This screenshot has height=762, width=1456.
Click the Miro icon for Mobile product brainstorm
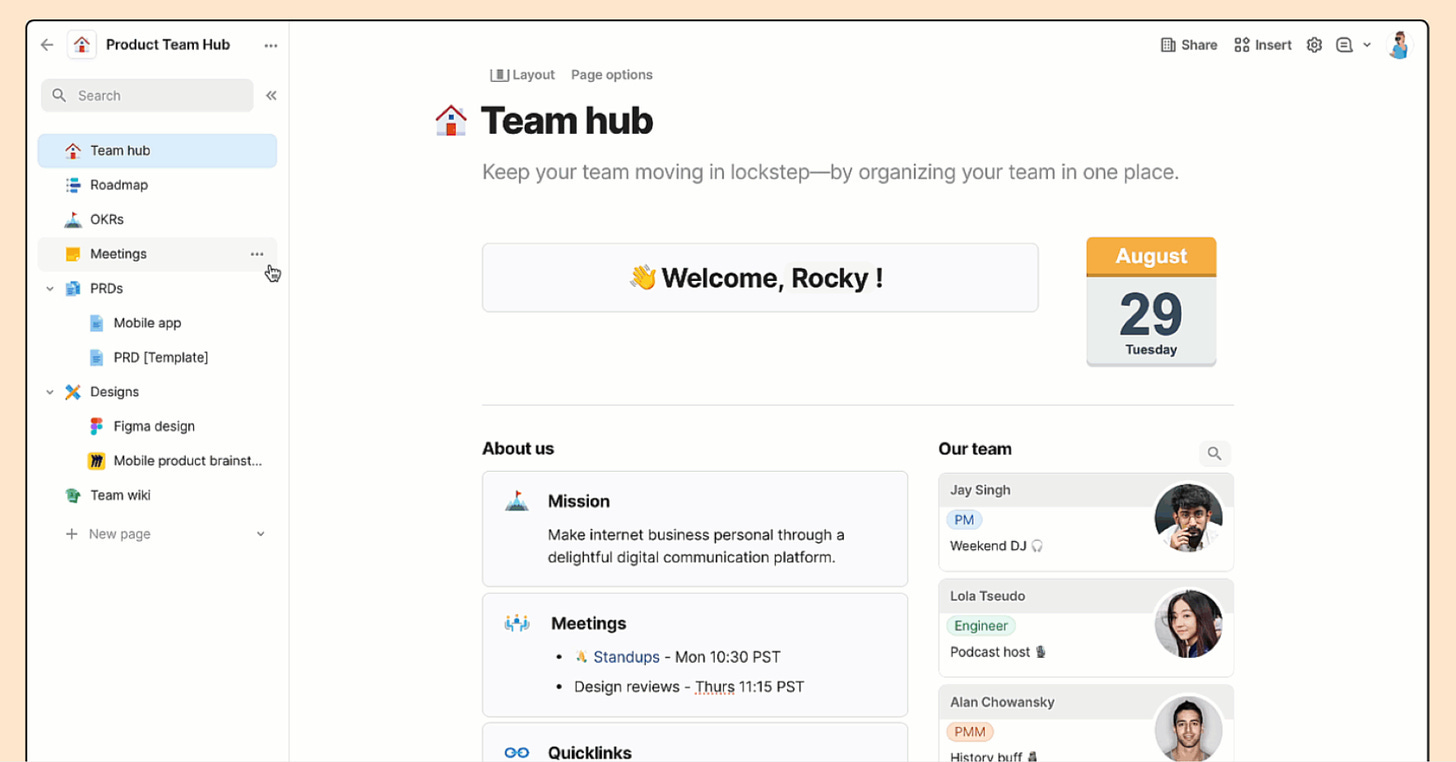96,461
